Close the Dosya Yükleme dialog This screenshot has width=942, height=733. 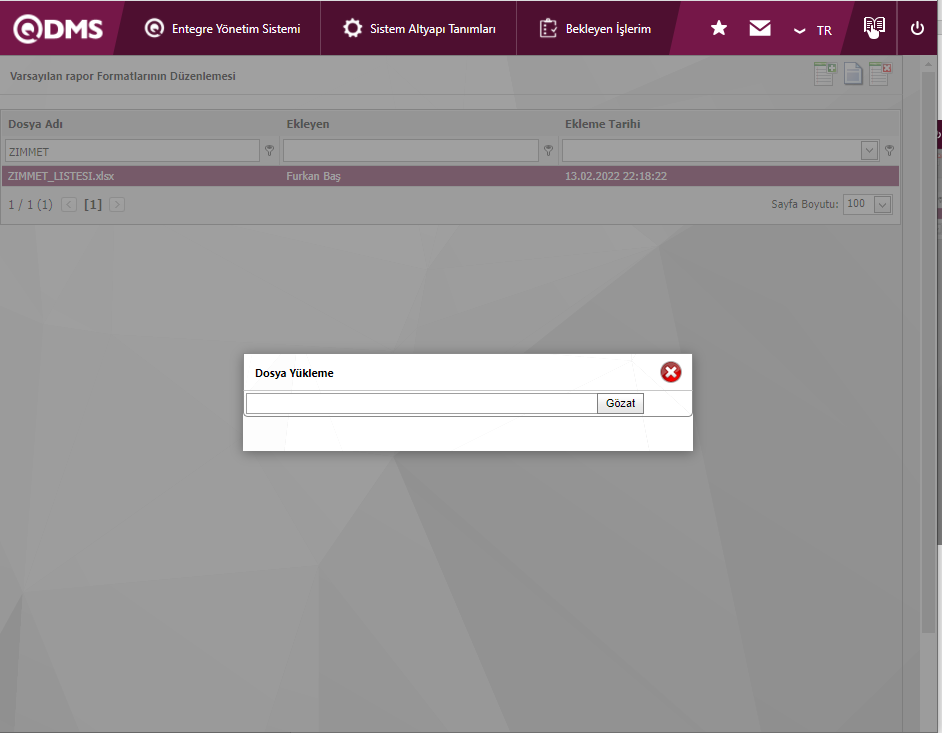pos(670,373)
